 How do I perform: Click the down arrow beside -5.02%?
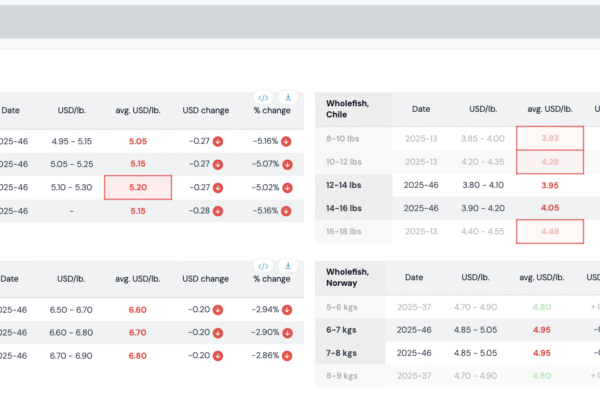click(x=287, y=188)
